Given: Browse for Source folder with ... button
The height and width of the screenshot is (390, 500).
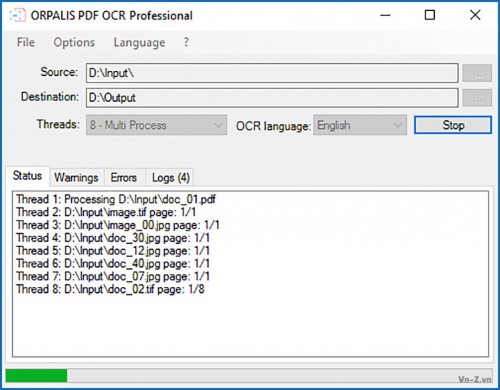Looking at the screenshot, I should click(x=477, y=73).
